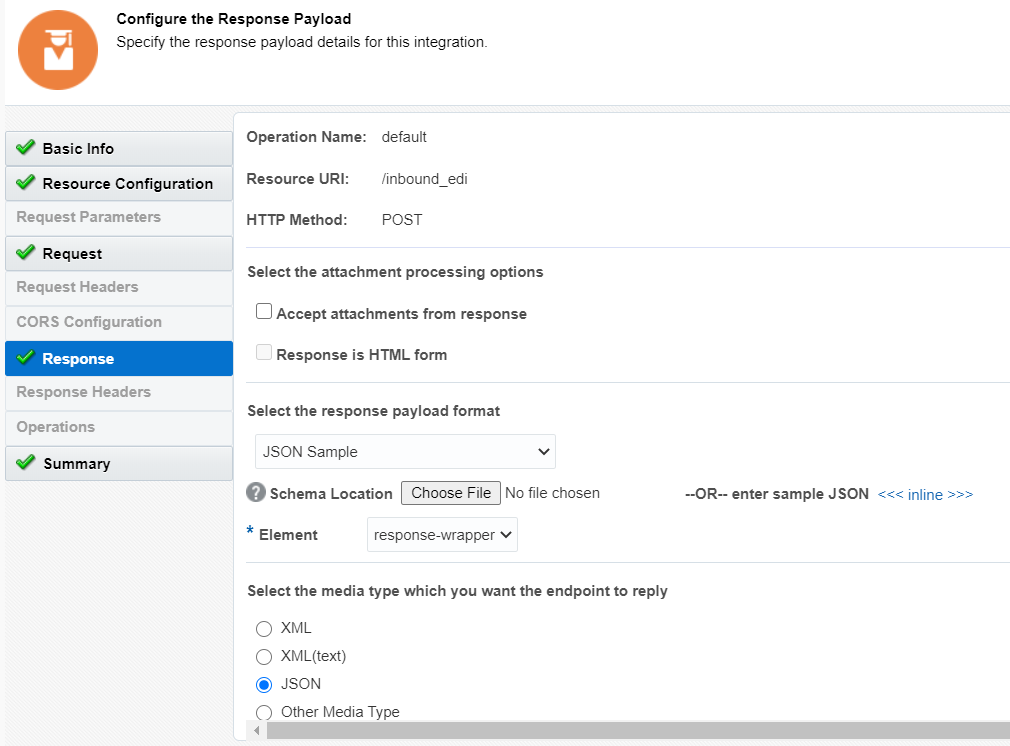Click the inline sample JSON link
Screen dimensions: 1010x746
click(x=925, y=494)
